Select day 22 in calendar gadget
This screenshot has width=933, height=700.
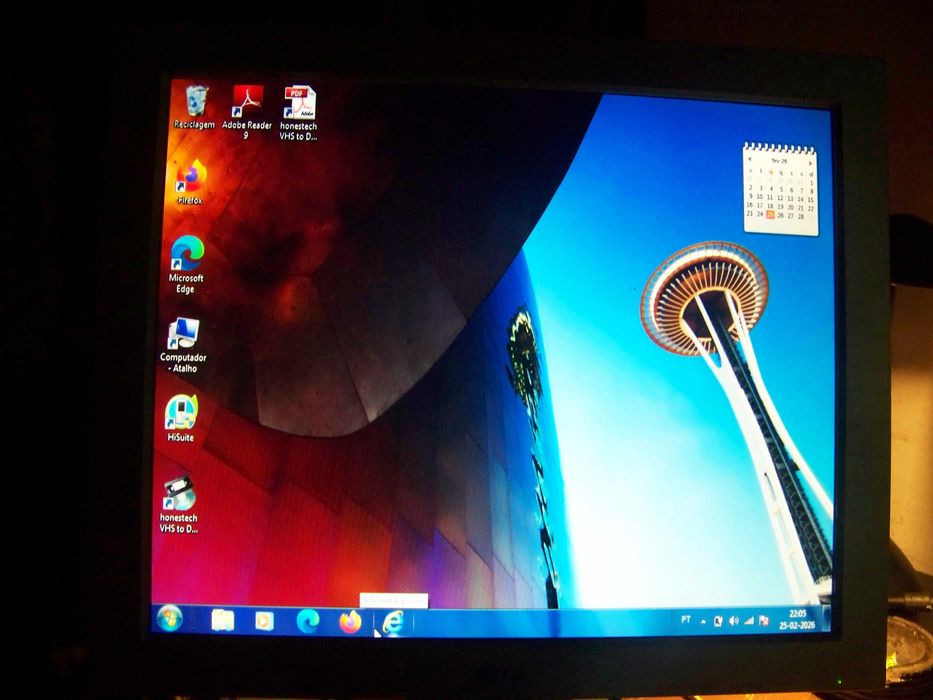[810, 208]
